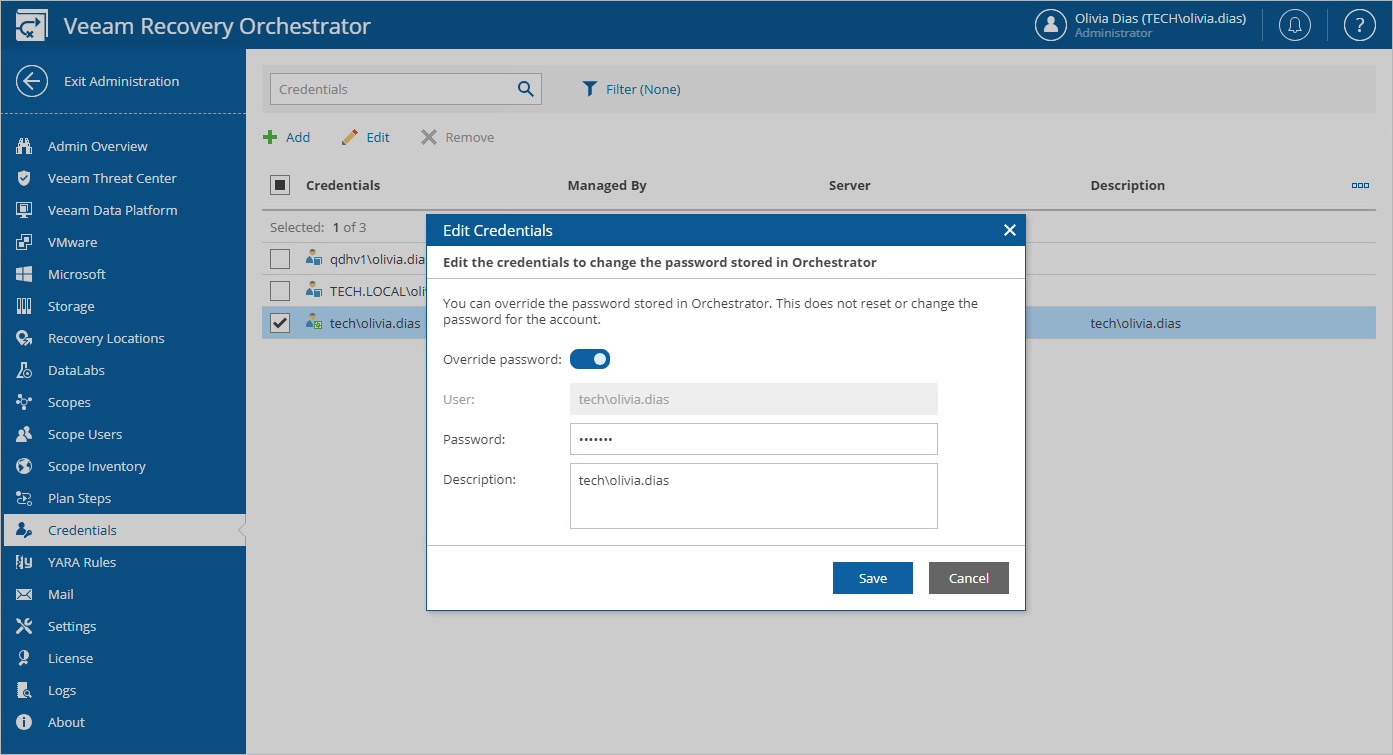This screenshot has height=755, width=1393.
Task: Sort by the Managed By column header
Action: pos(607,185)
